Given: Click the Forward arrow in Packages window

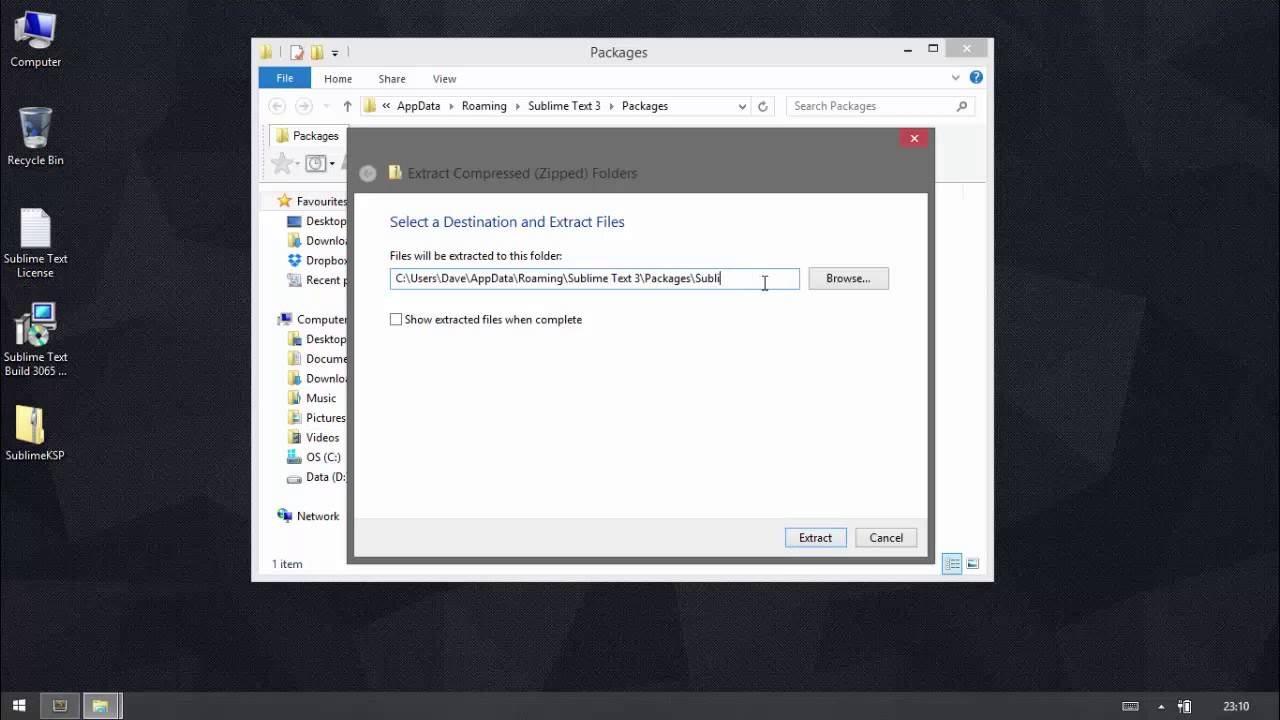Looking at the screenshot, I should click(x=304, y=106).
